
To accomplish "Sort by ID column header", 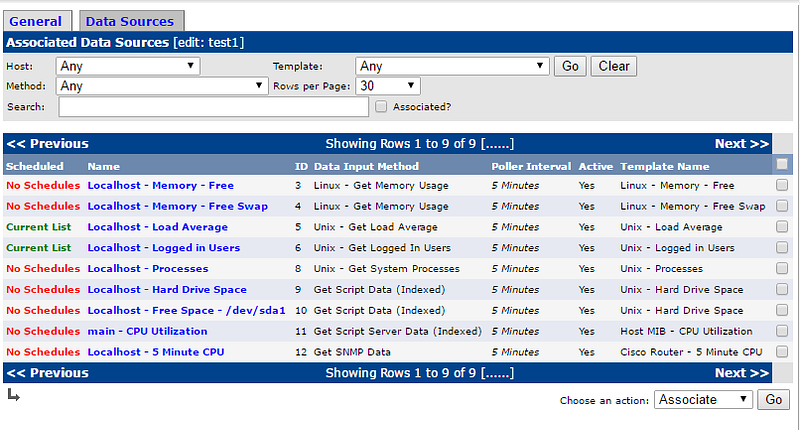I will click(x=301, y=166).
